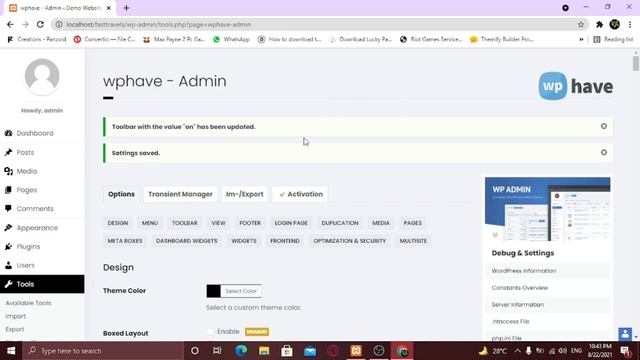Image resolution: width=640 pixels, height=360 pixels.
Task: Open Constants Overview link
Action: 520,288
